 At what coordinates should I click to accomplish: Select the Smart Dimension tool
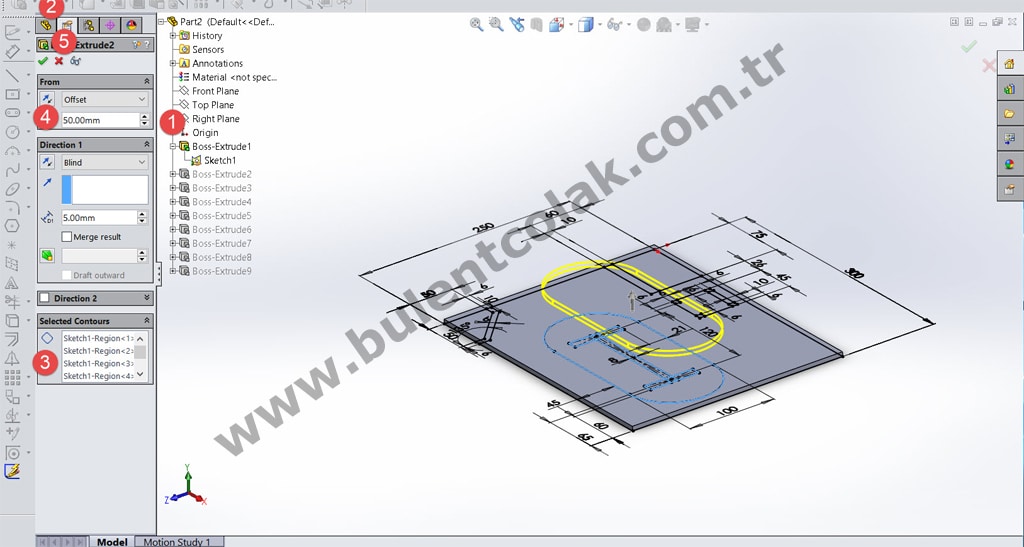point(12,51)
